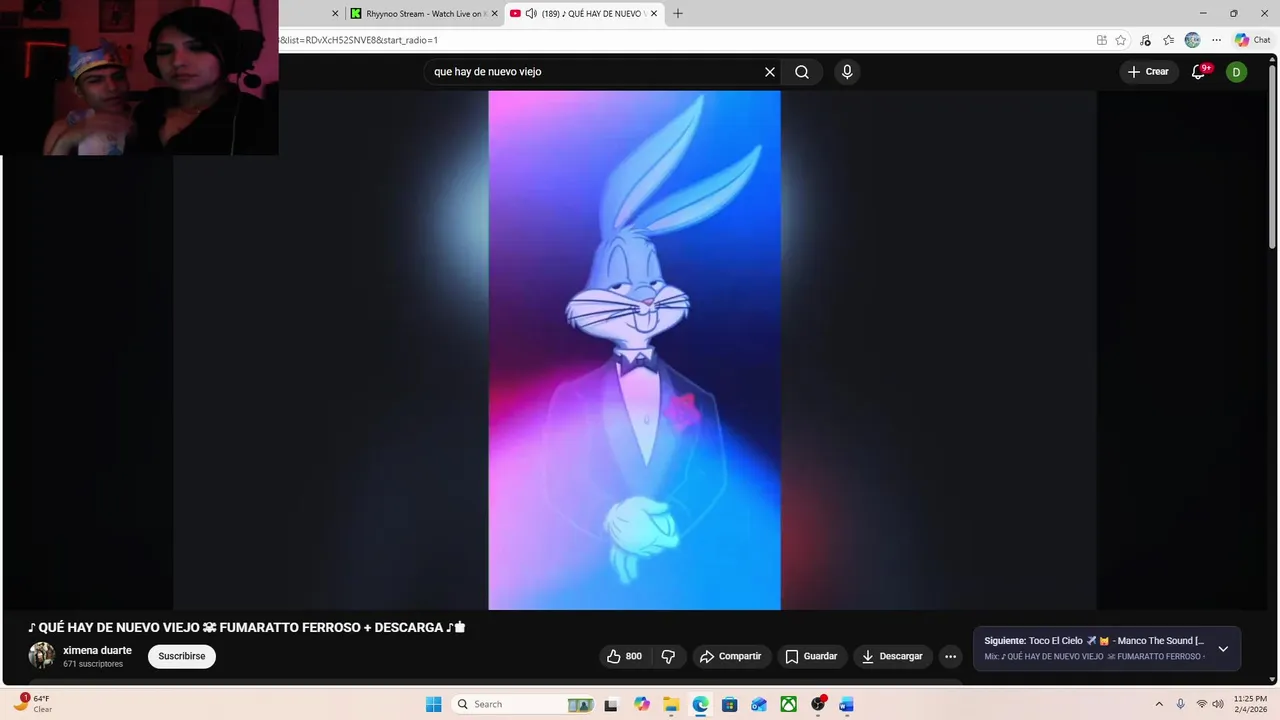Like the video with thumbs-up 800

pyautogui.click(x=624, y=656)
